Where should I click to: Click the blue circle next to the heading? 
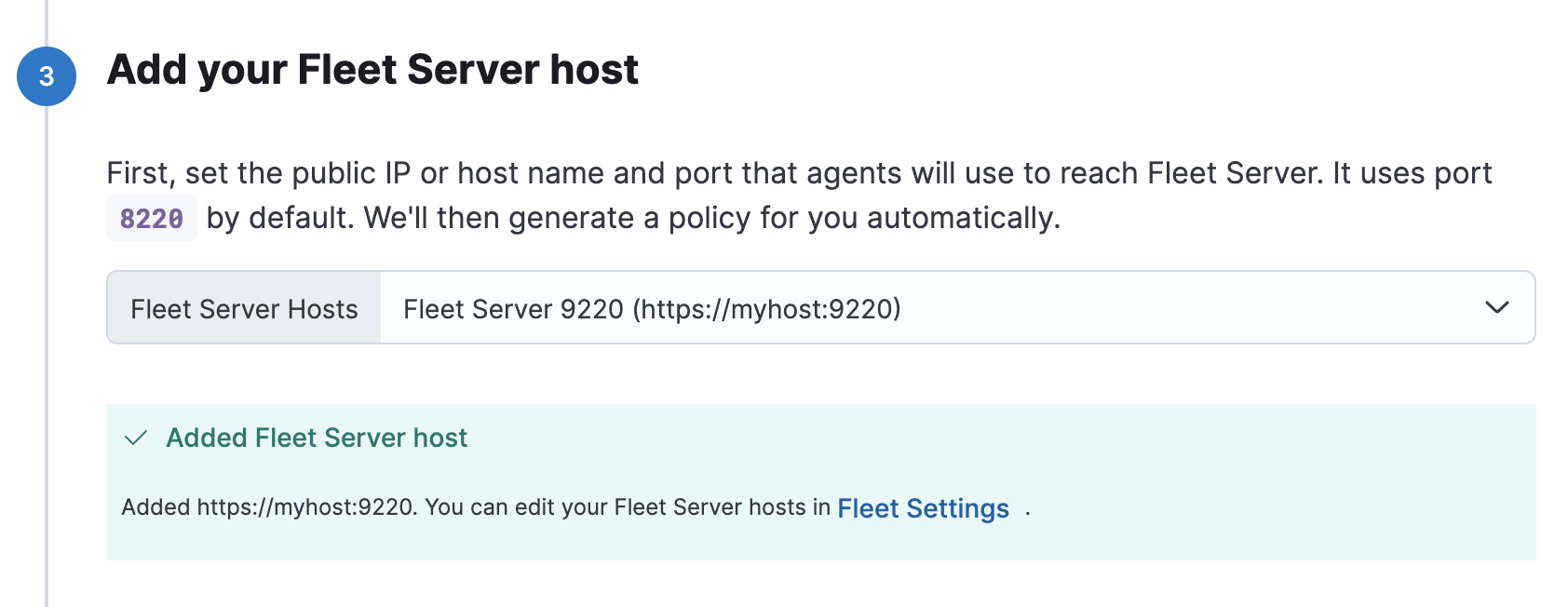pyautogui.click(x=47, y=76)
